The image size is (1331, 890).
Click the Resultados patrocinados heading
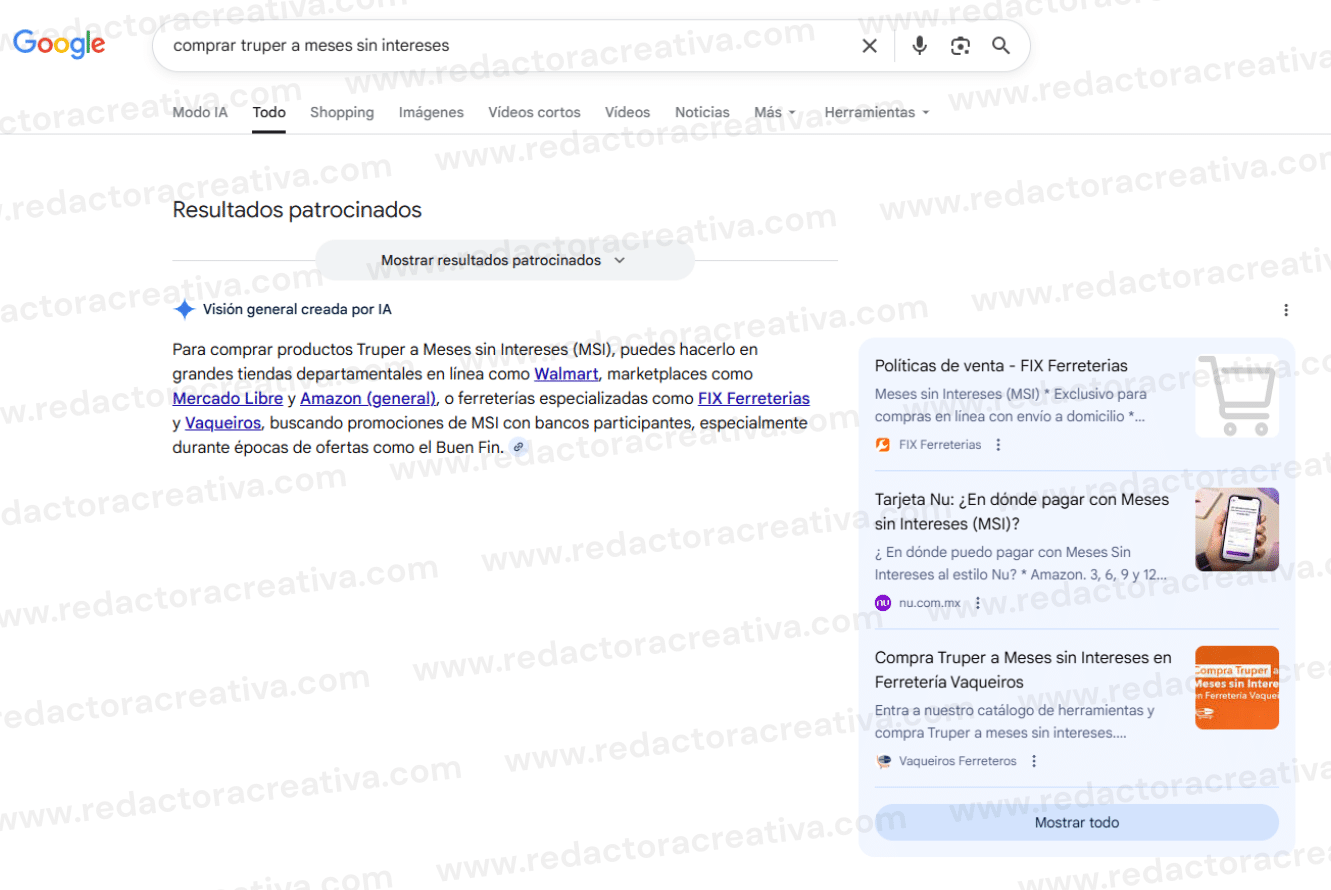click(297, 210)
